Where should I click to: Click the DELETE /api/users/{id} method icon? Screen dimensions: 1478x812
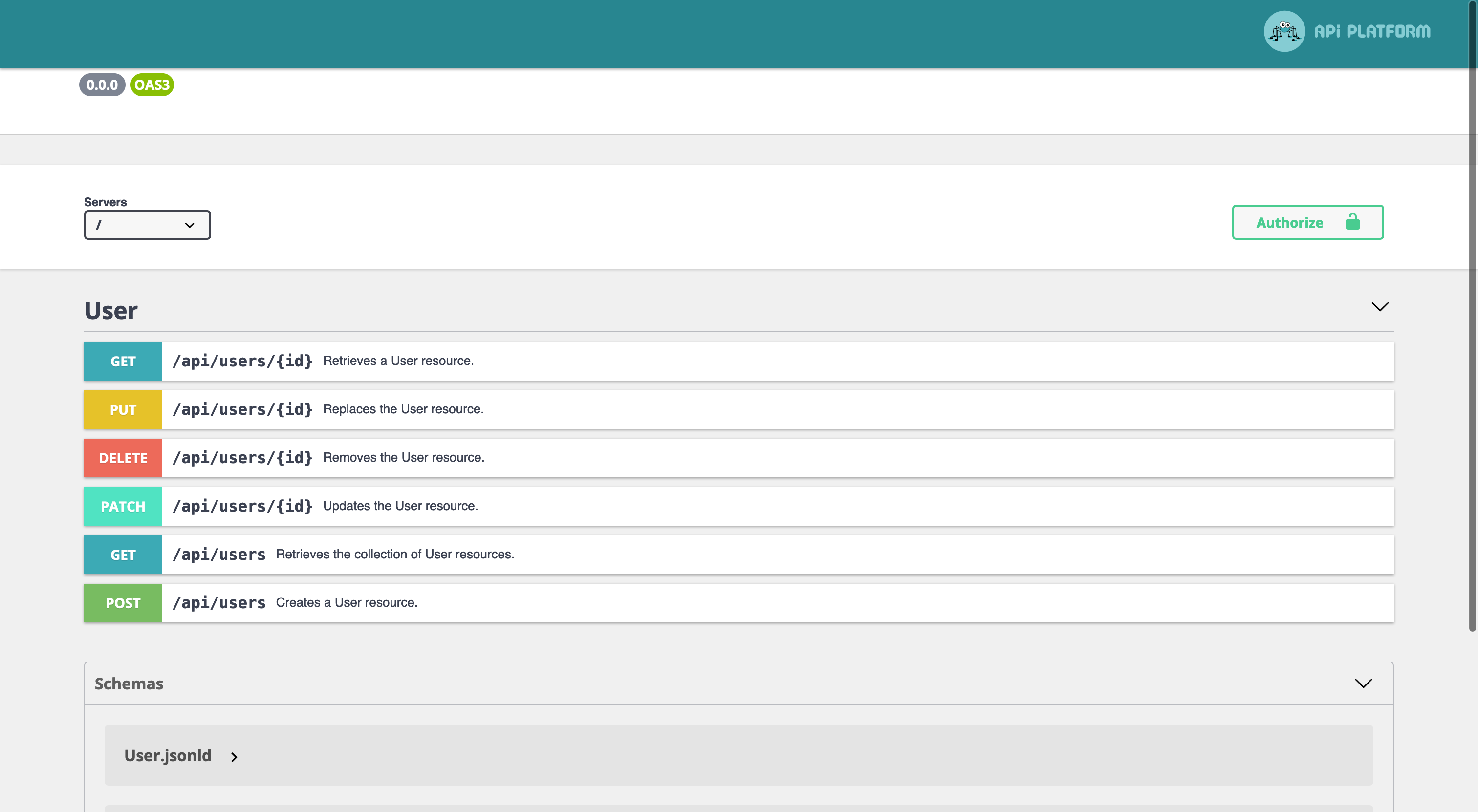click(122, 457)
